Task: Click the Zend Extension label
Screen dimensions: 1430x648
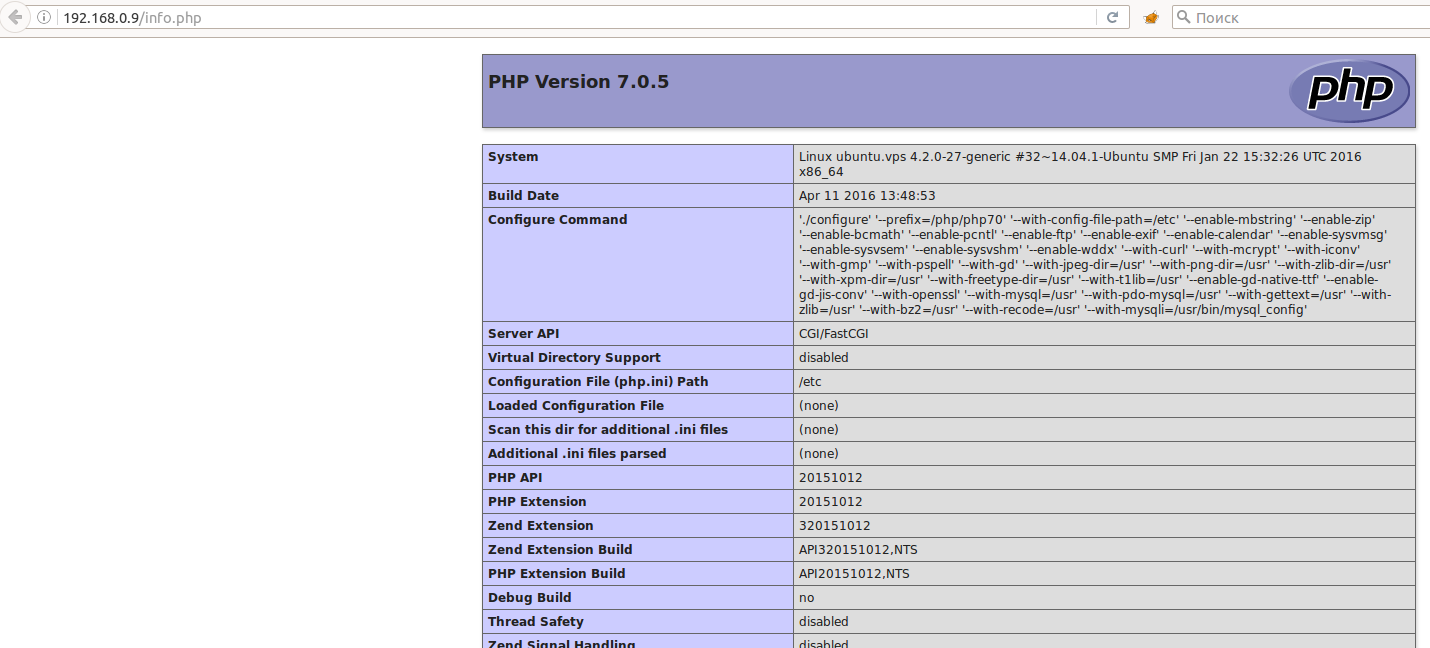Action: pos(541,526)
